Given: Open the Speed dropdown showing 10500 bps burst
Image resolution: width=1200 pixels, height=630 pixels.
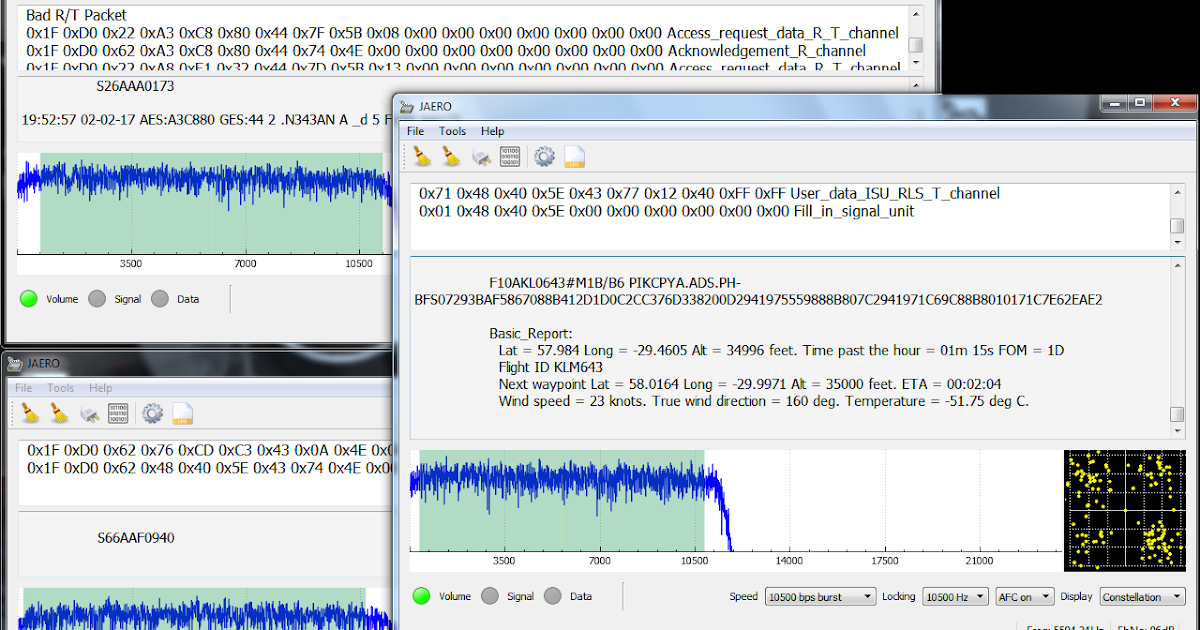Looking at the screenshot, I should [820, 596].
